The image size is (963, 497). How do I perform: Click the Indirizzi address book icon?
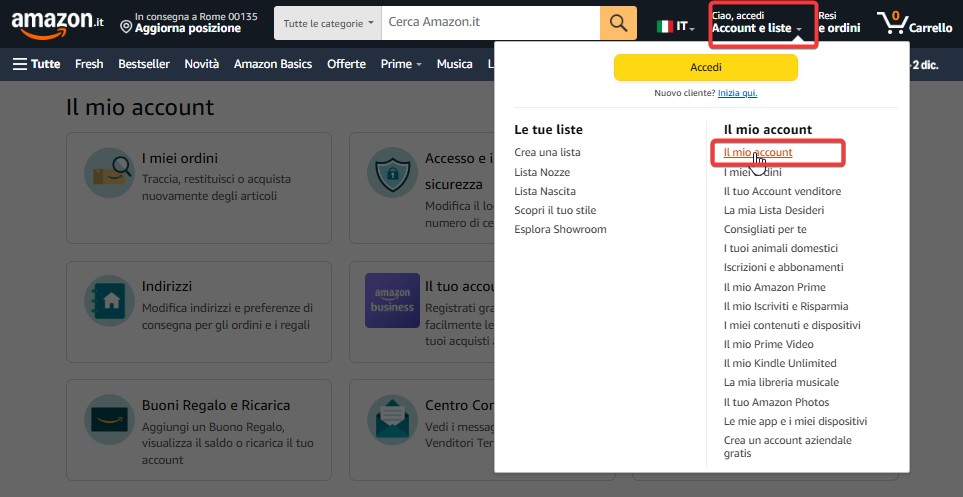pos(107,299)
